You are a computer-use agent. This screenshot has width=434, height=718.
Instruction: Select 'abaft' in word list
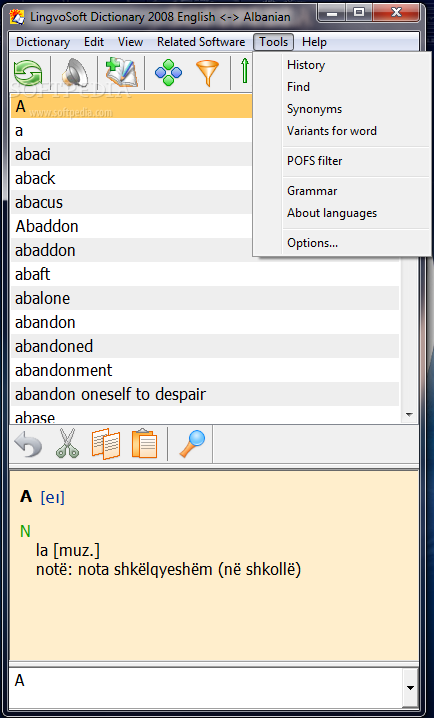click(x=205, y=274)
